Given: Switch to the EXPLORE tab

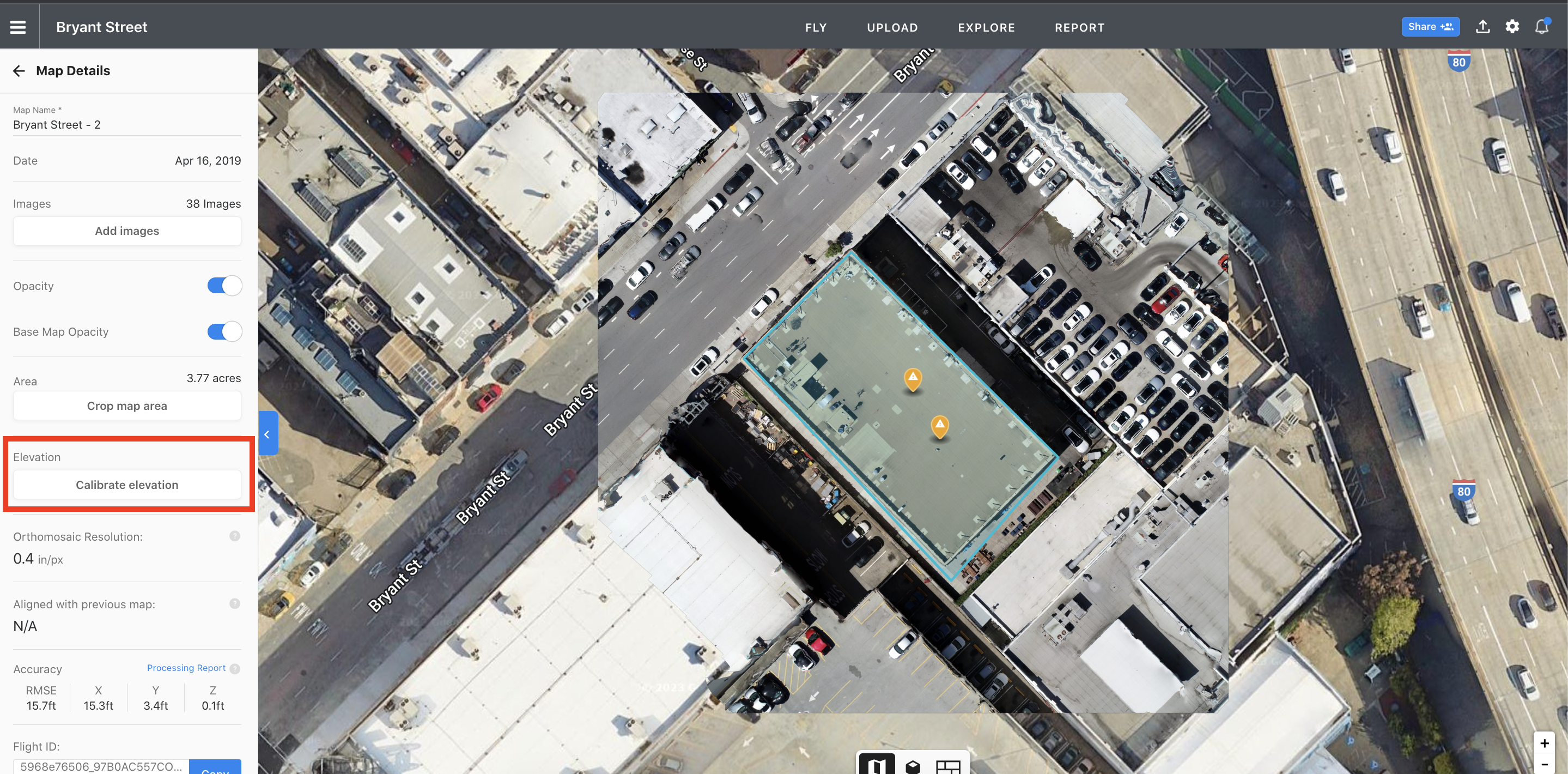Looking at the screenshot, I should coord(986,27).
